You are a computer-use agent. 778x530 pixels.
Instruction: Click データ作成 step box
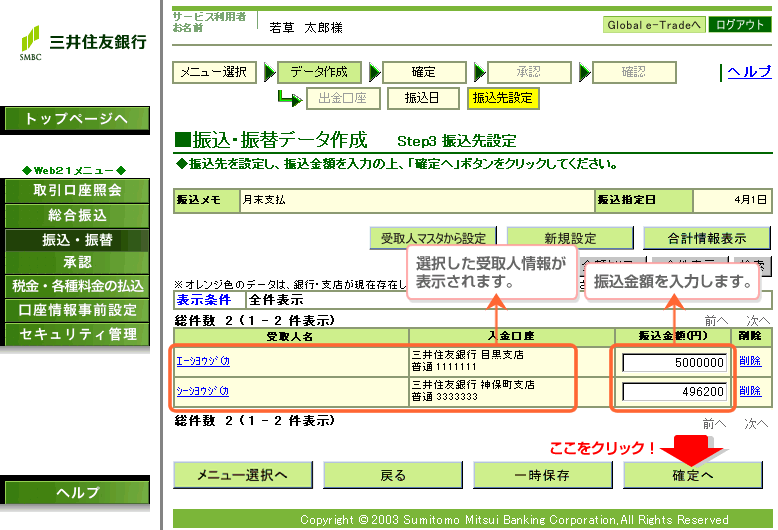(319, 72)
